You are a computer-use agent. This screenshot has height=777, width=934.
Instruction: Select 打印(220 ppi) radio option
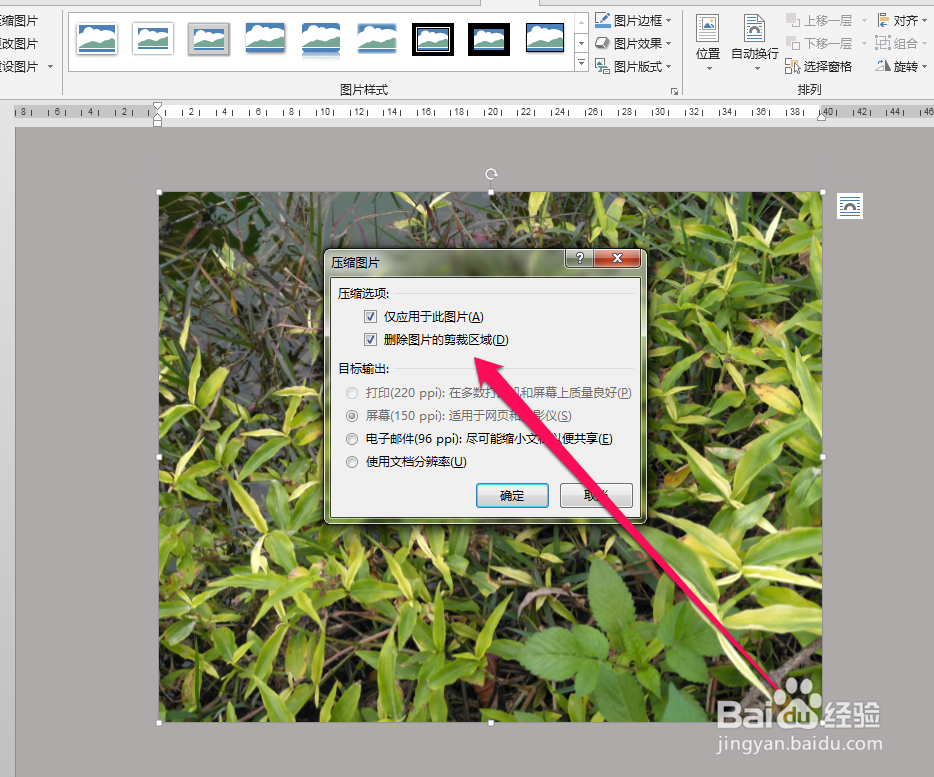[352, 393]
